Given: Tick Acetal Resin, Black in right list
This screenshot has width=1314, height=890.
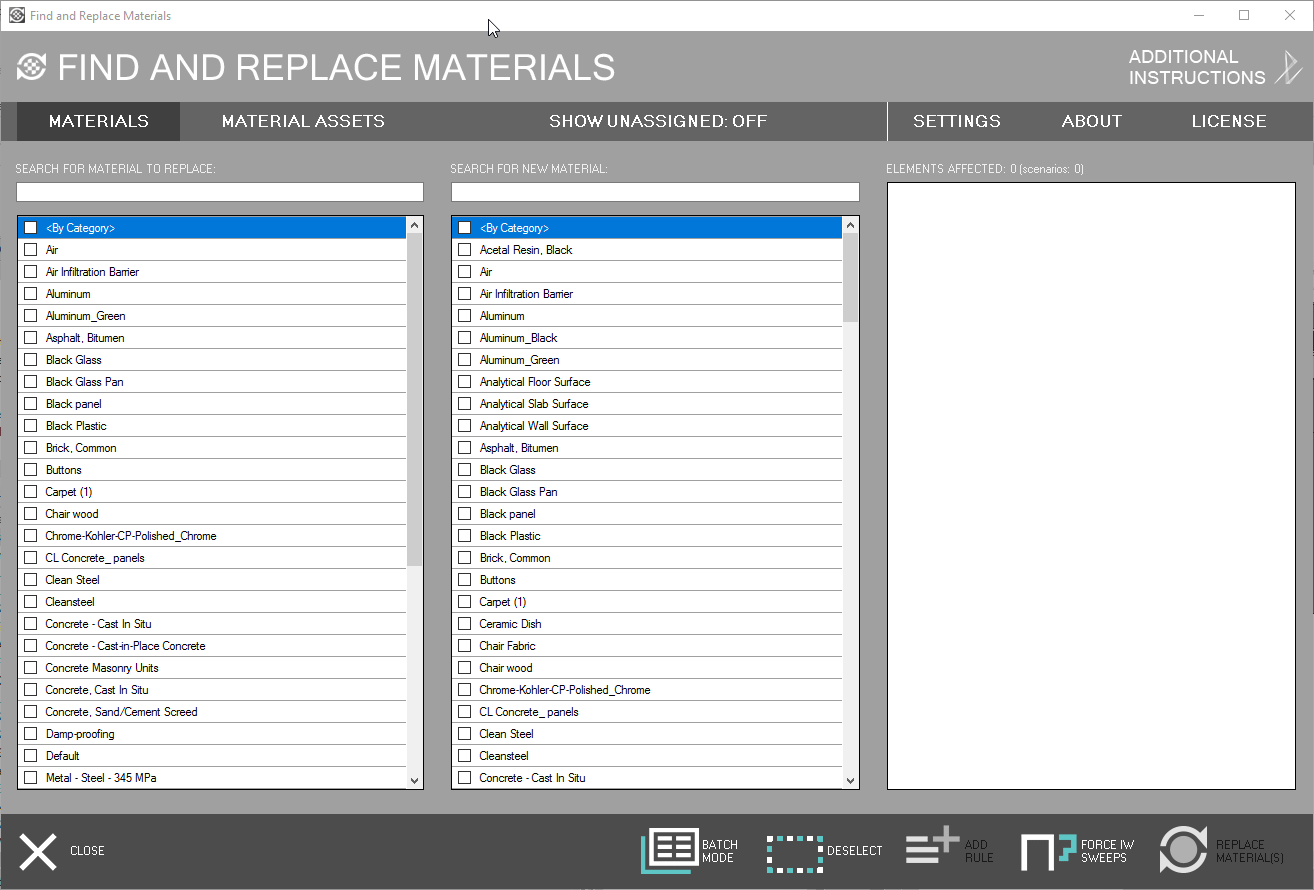Looking at the screenshot, I should click(x=465, y=250).
